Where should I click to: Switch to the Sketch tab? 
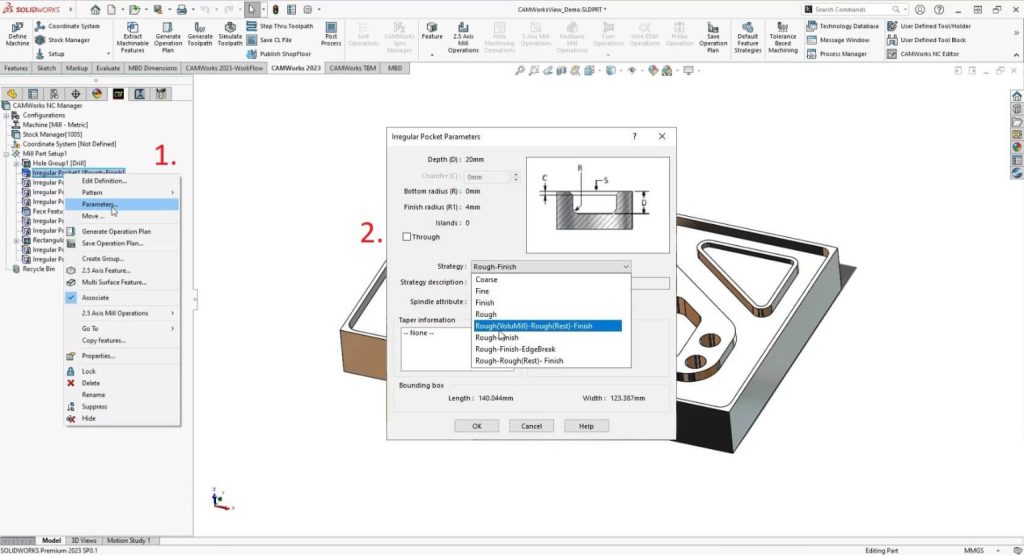pos(46,68)
